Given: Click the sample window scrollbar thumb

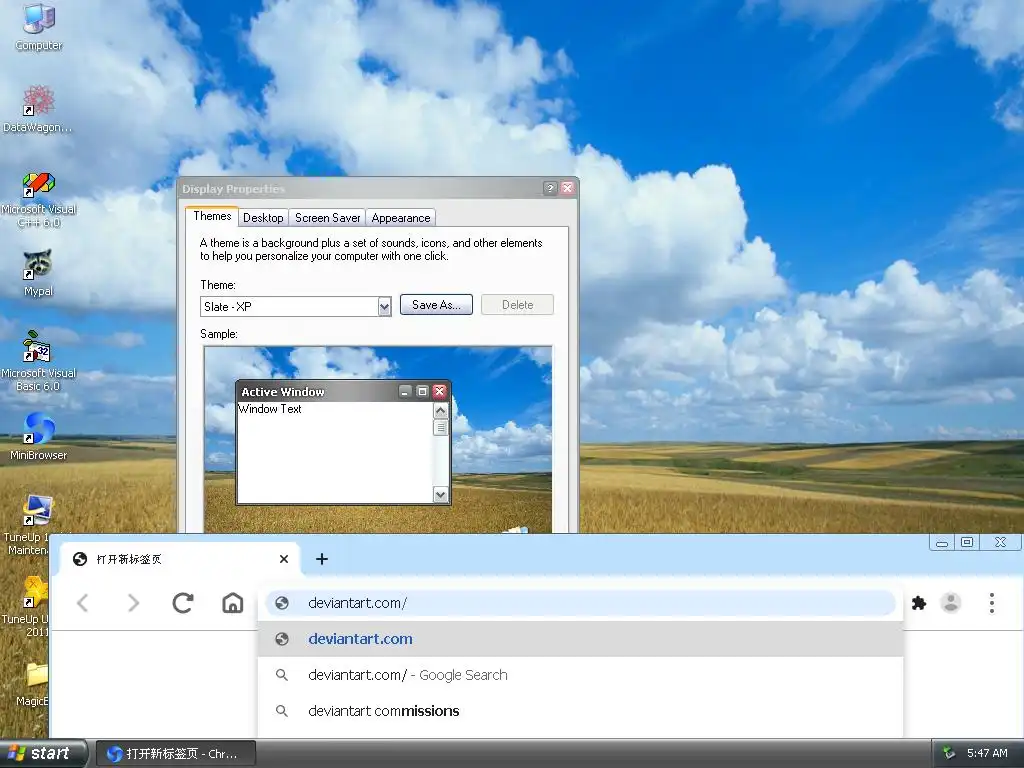Looking at the screenshot, I should pos(441,428).
